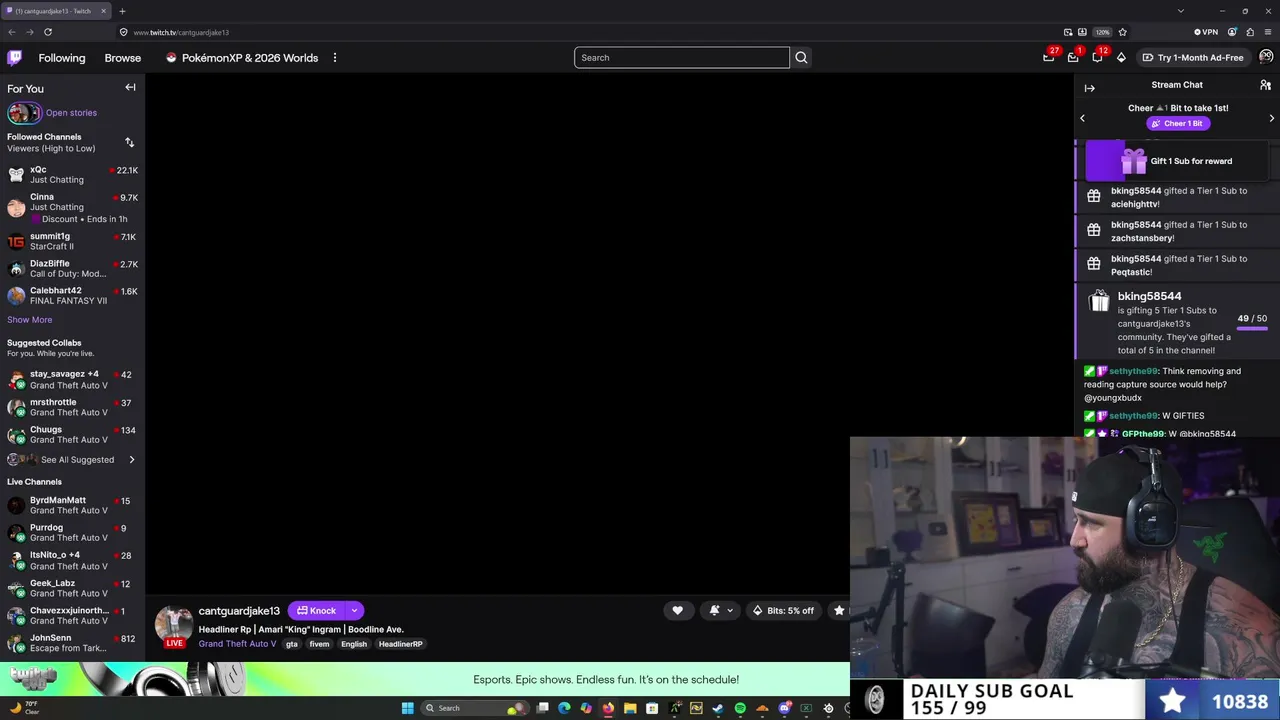Open the Grand Theft Auto V category link
1280x720 pixels.
237,644
